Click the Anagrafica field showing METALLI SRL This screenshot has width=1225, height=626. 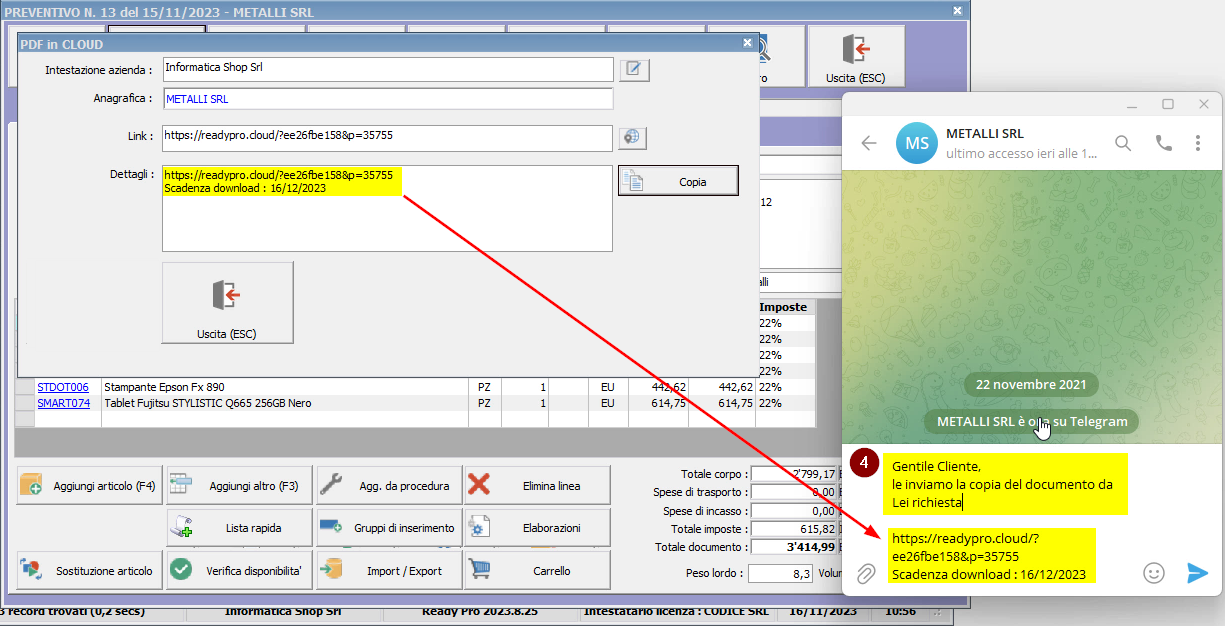(x=387, y=99)
